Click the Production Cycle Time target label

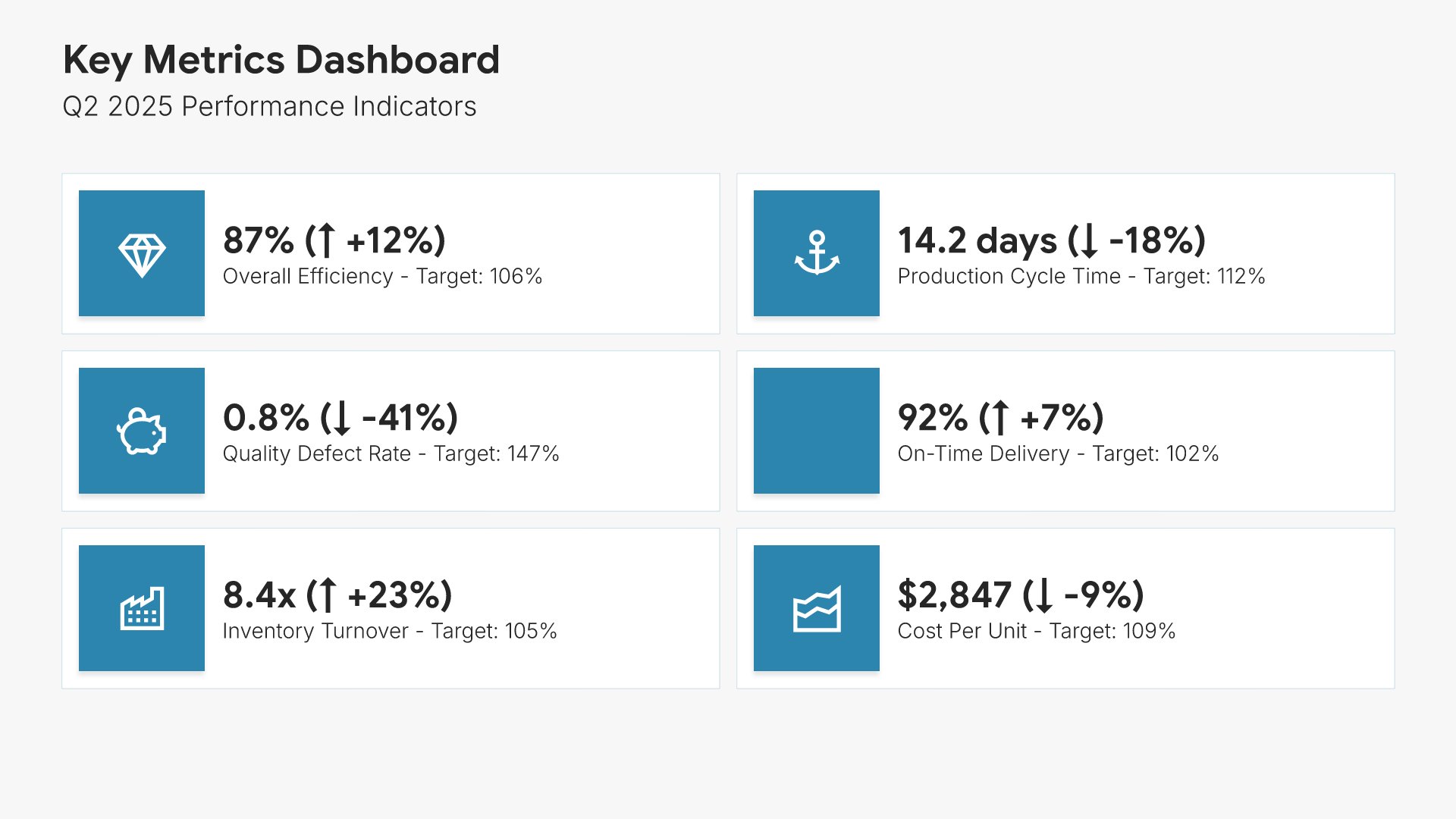click(x=1081, y=276)
